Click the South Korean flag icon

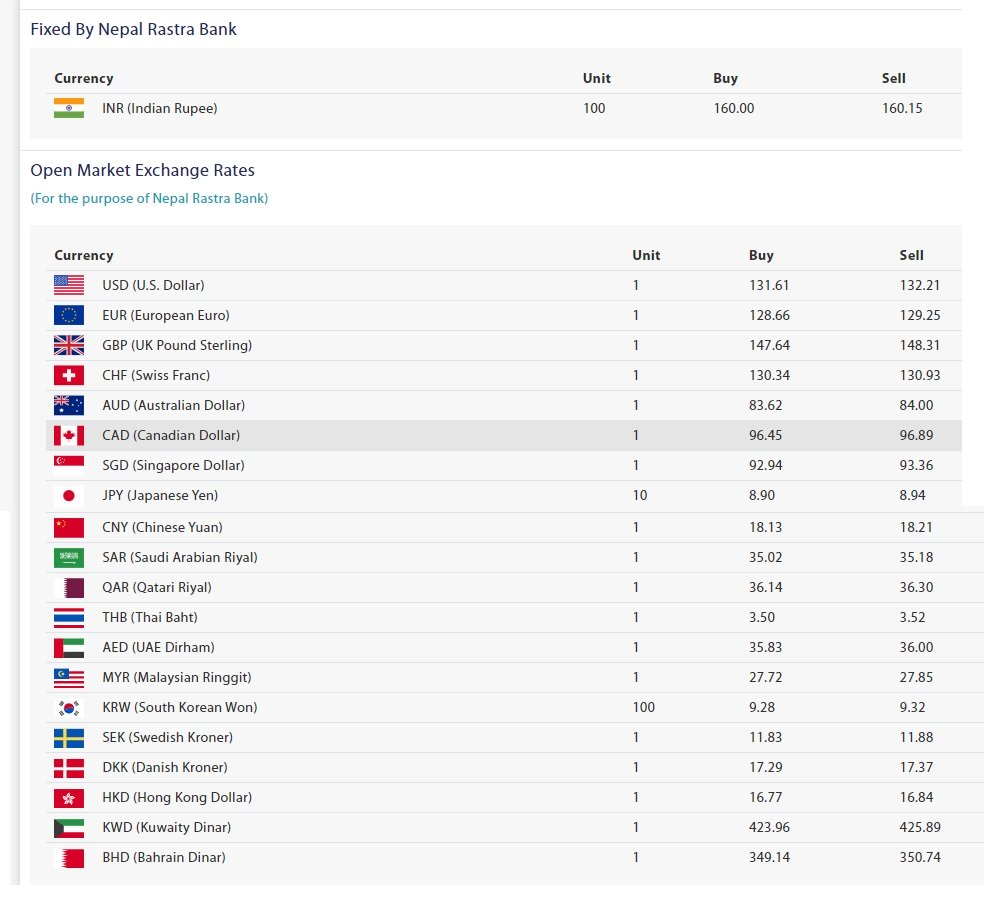coord(69,708)
